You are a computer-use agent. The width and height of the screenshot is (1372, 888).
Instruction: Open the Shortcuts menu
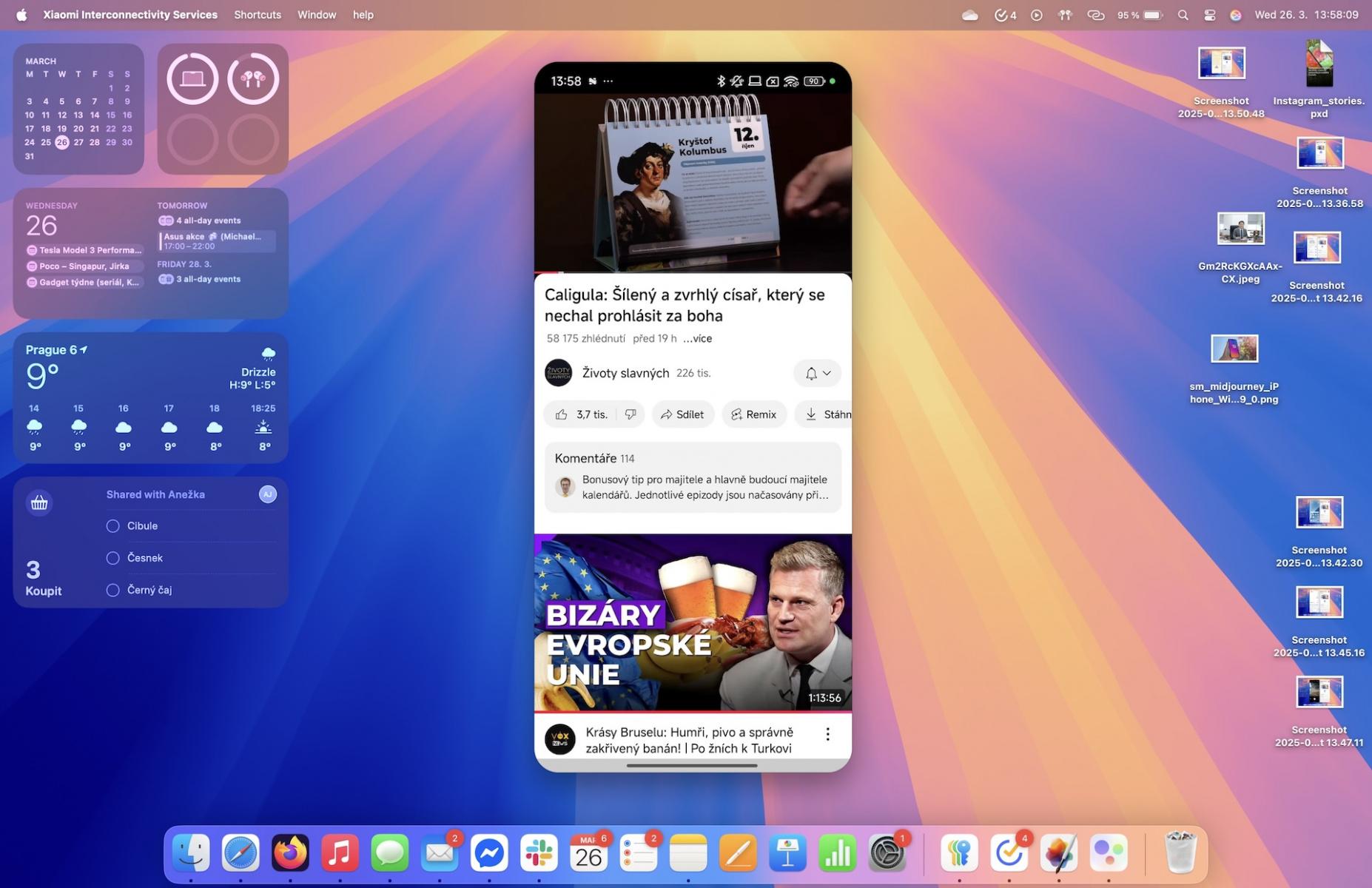point(258,15)
